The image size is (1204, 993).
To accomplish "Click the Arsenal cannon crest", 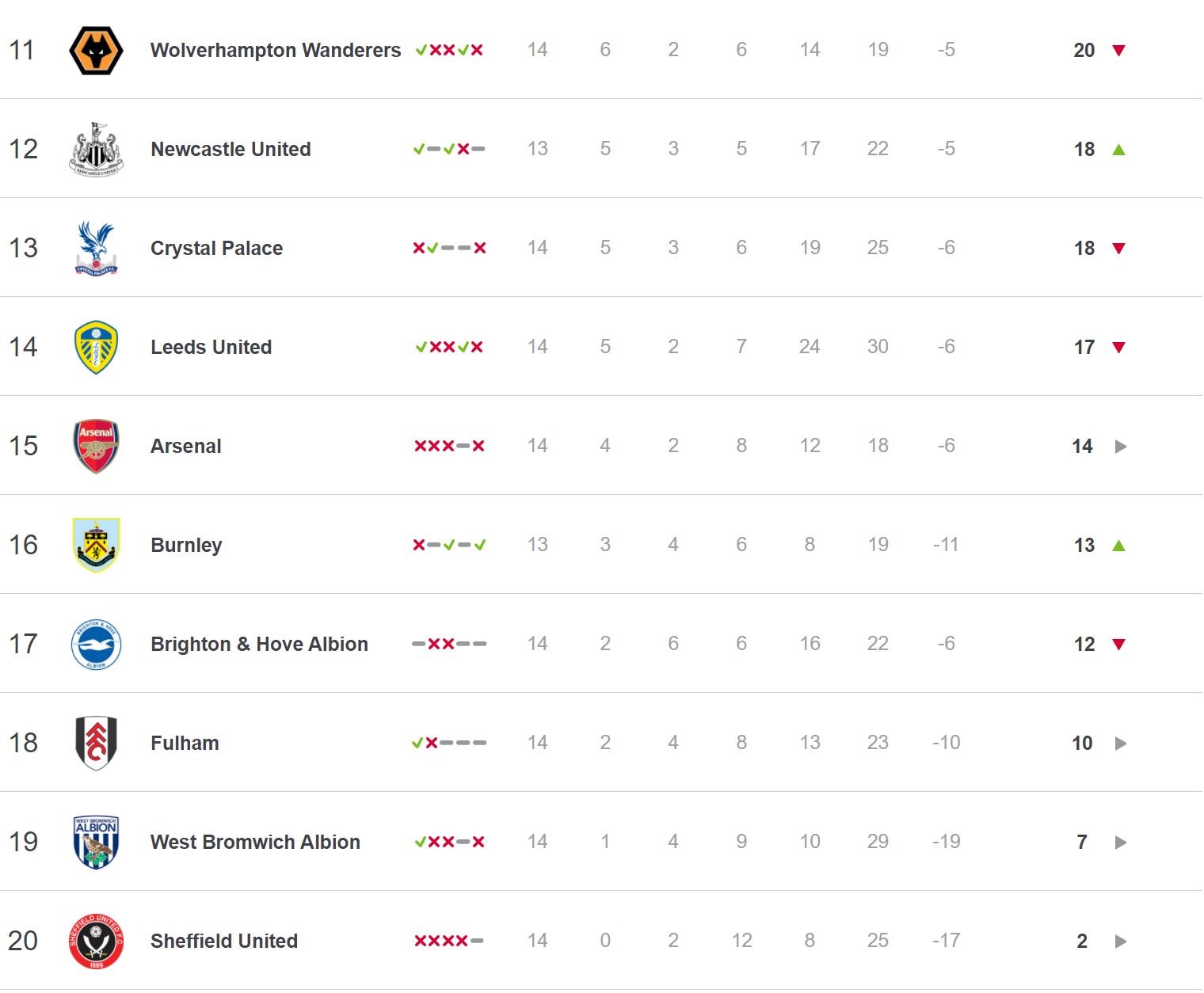I will (x=96, y=446).
